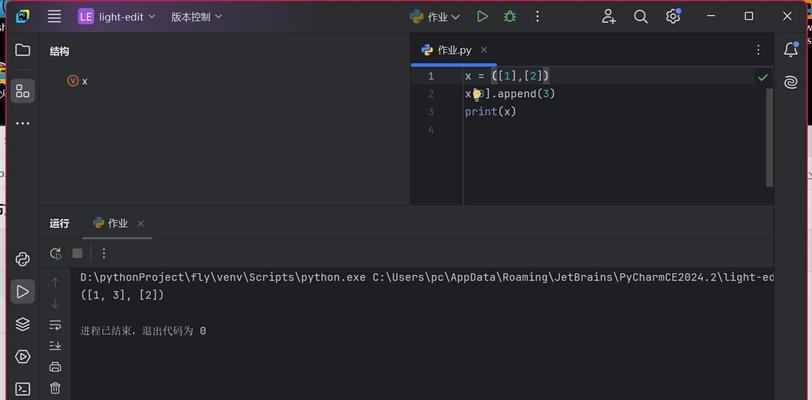Open the Code With Me add-user icon
Image resolution: width=812 pixels, height=400 pixels.
click(608, 17)
